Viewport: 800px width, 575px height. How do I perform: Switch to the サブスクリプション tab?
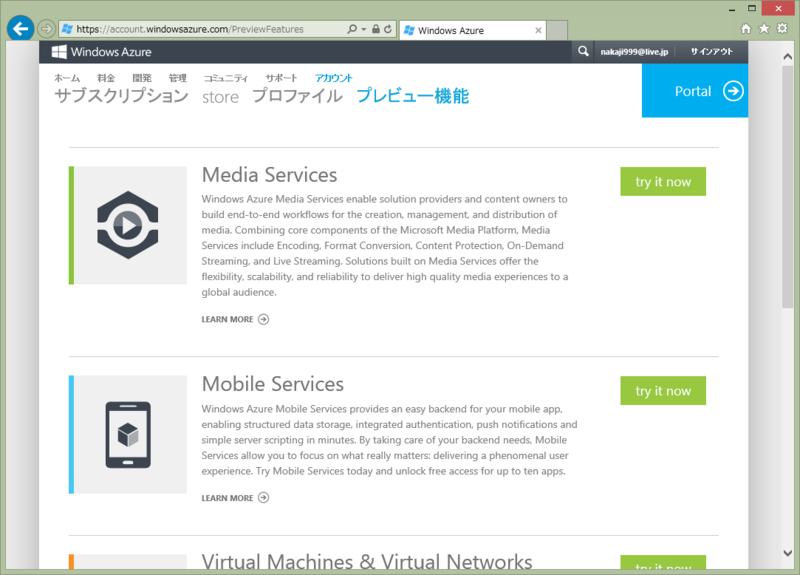(x=121, y=95)
